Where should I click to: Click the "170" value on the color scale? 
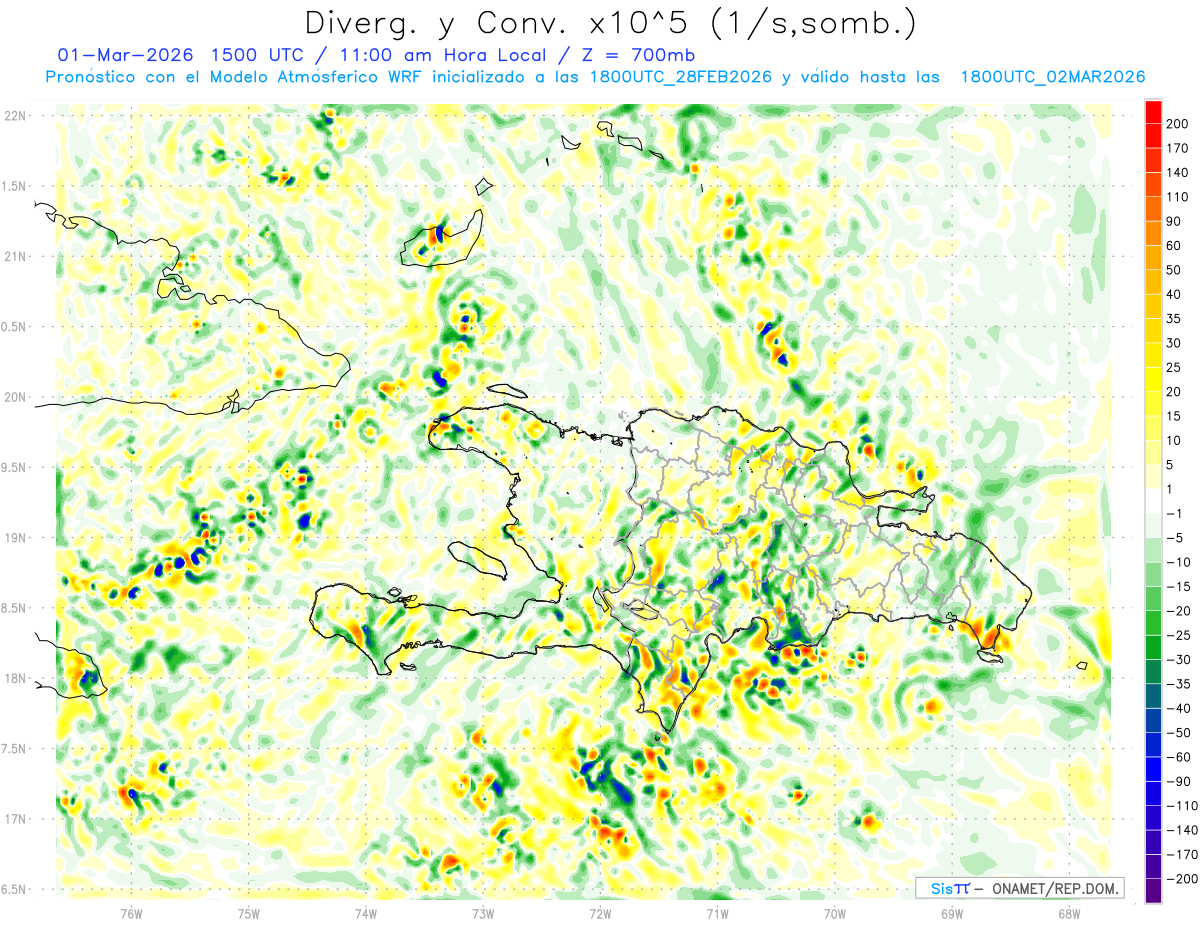click(1177, 148)
